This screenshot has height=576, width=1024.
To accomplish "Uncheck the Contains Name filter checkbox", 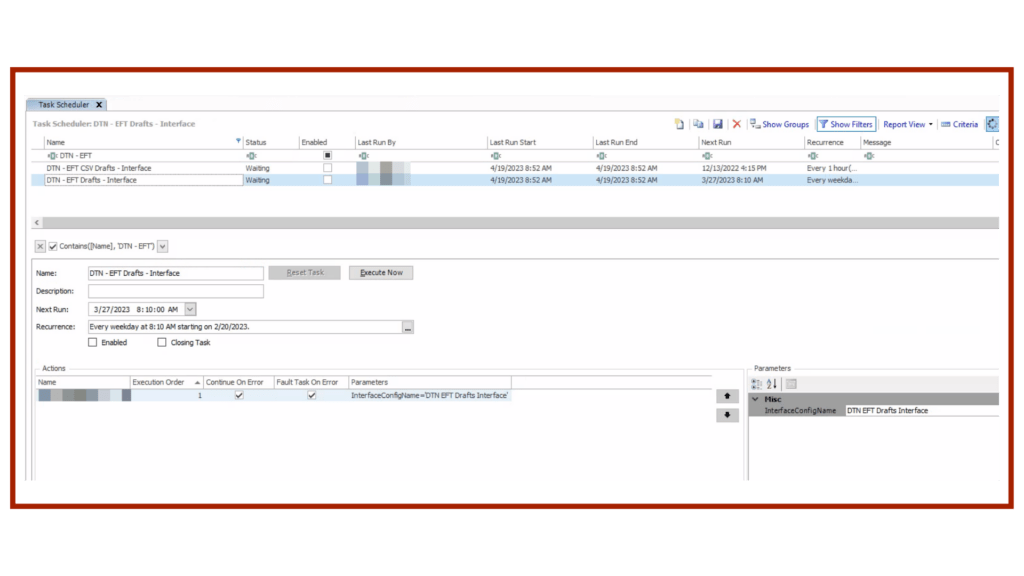I will [x=53, y=246].
